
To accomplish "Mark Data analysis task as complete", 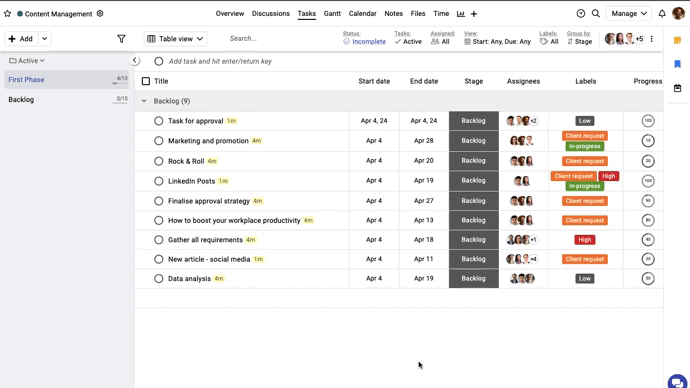I will click(158, 278).
